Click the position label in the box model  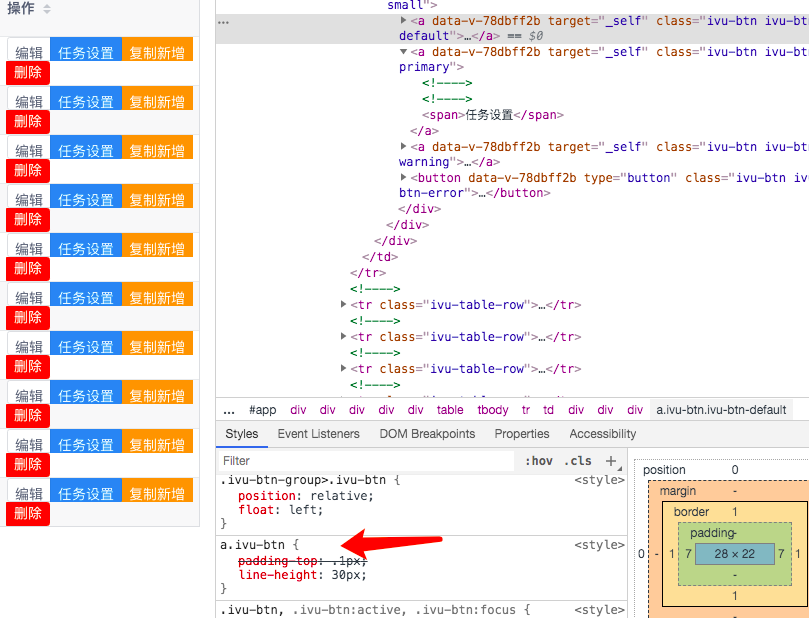664,470
